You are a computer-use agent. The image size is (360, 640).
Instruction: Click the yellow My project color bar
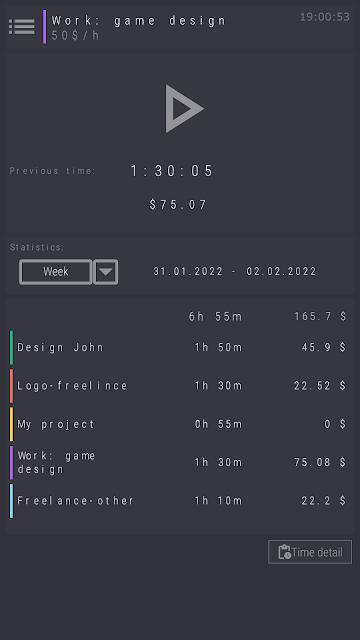[x=11, y=424]
